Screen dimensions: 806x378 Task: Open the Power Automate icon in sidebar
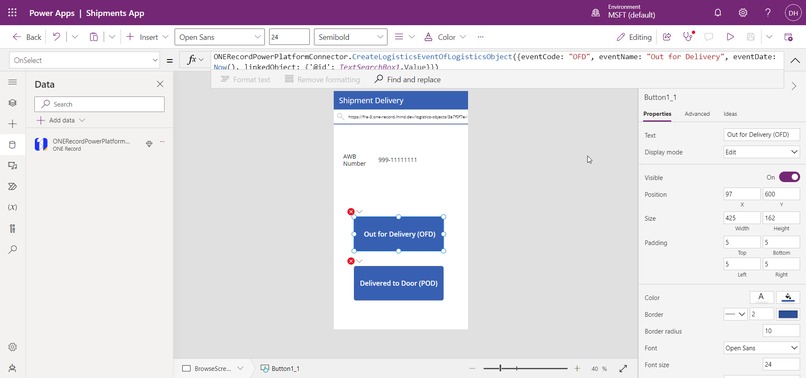point(12,187)
